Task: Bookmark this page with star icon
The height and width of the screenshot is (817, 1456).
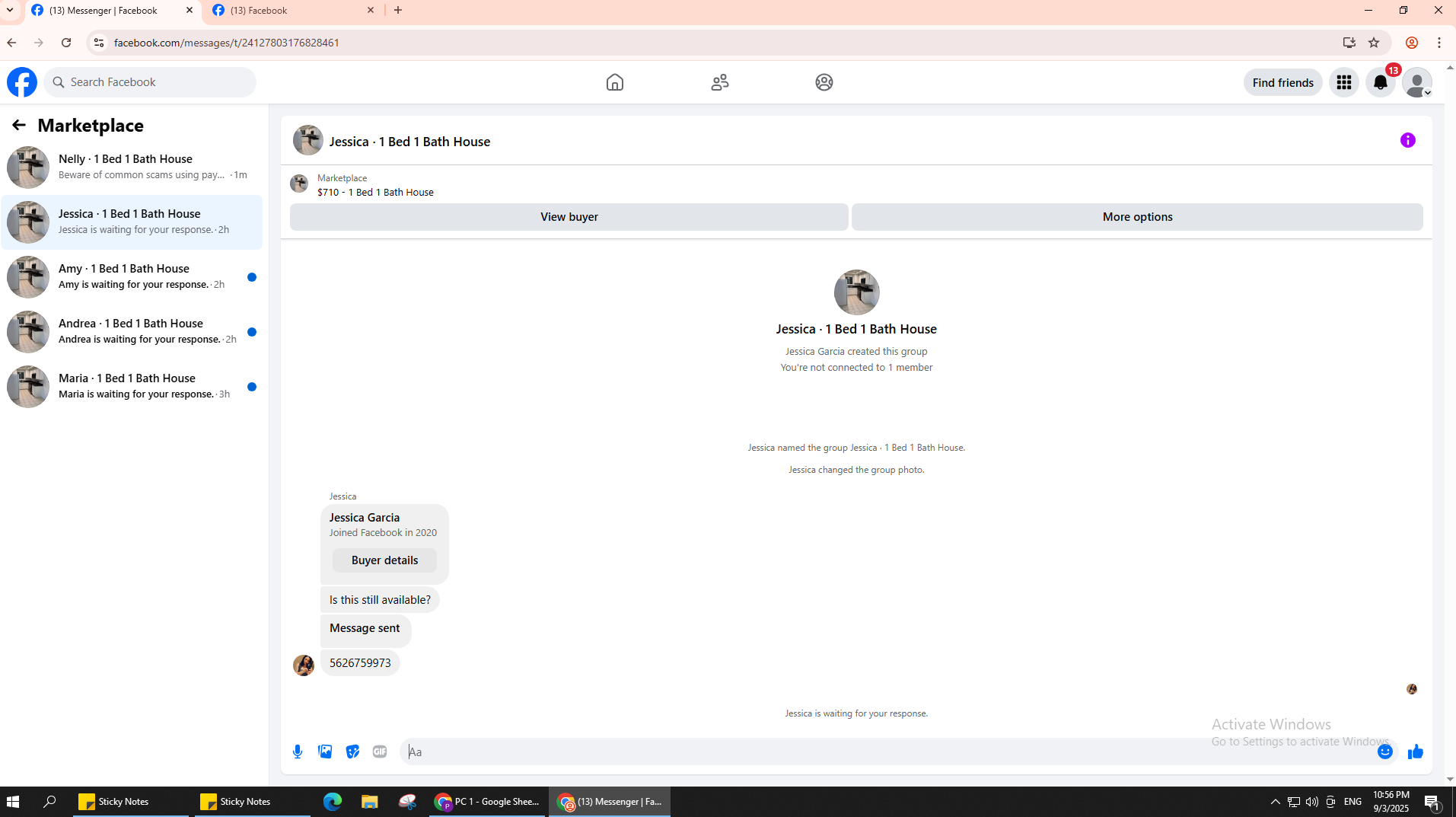Action: (x=1374, y=43)
